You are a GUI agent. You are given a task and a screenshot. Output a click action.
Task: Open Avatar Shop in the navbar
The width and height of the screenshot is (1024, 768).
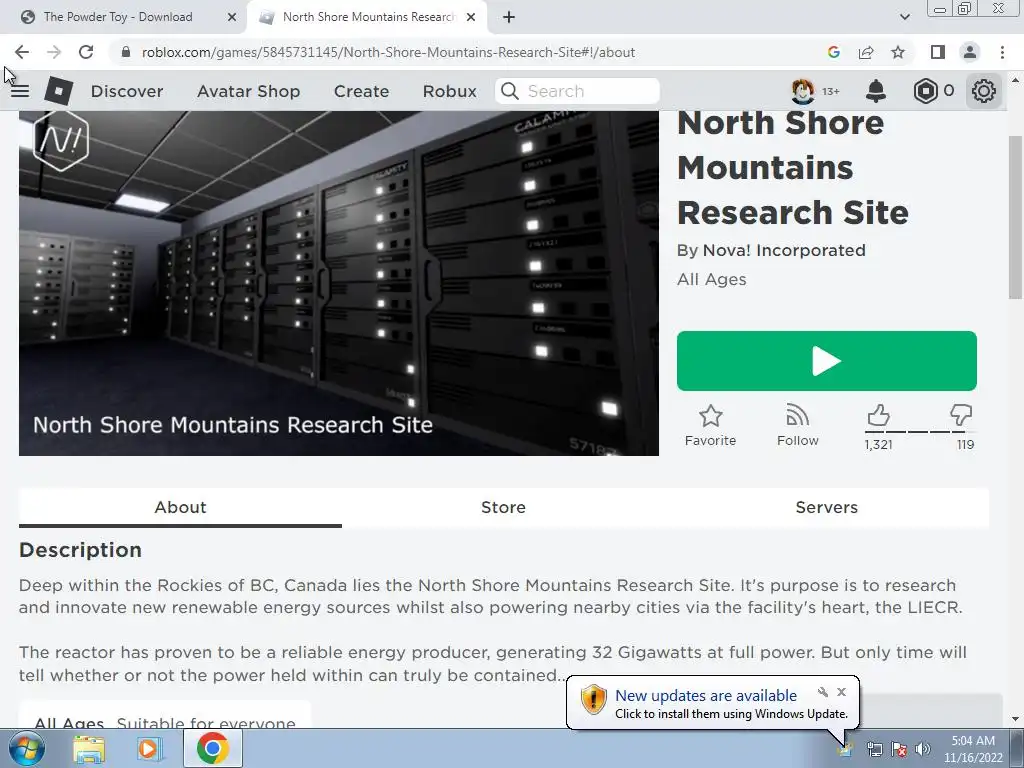coord(249,91)
